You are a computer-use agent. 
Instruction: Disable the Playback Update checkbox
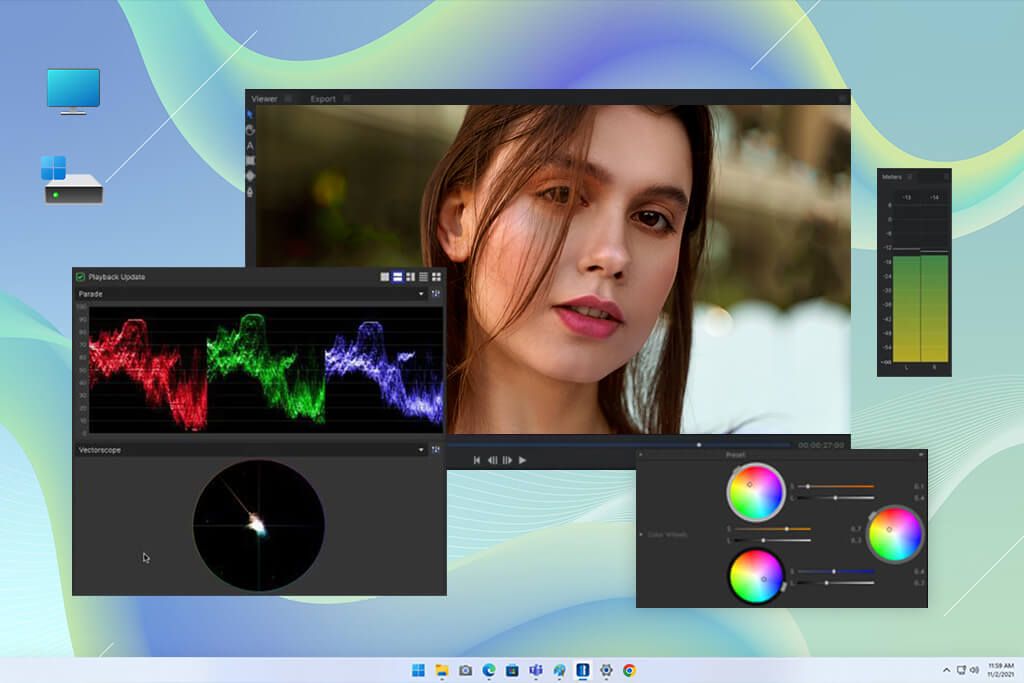coord(81,276)
